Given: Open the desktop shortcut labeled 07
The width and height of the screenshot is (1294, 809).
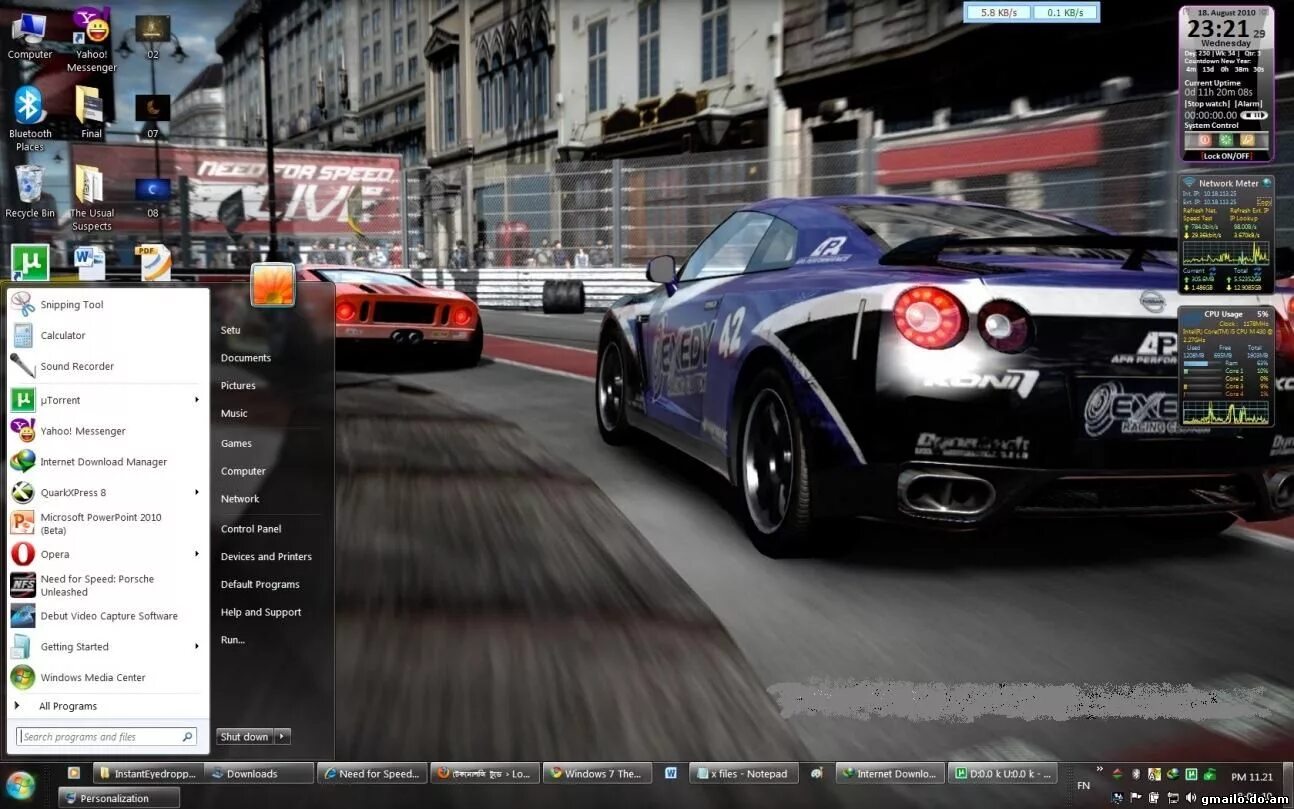Looking at the screenshot, I should click(x=152, y=116).
